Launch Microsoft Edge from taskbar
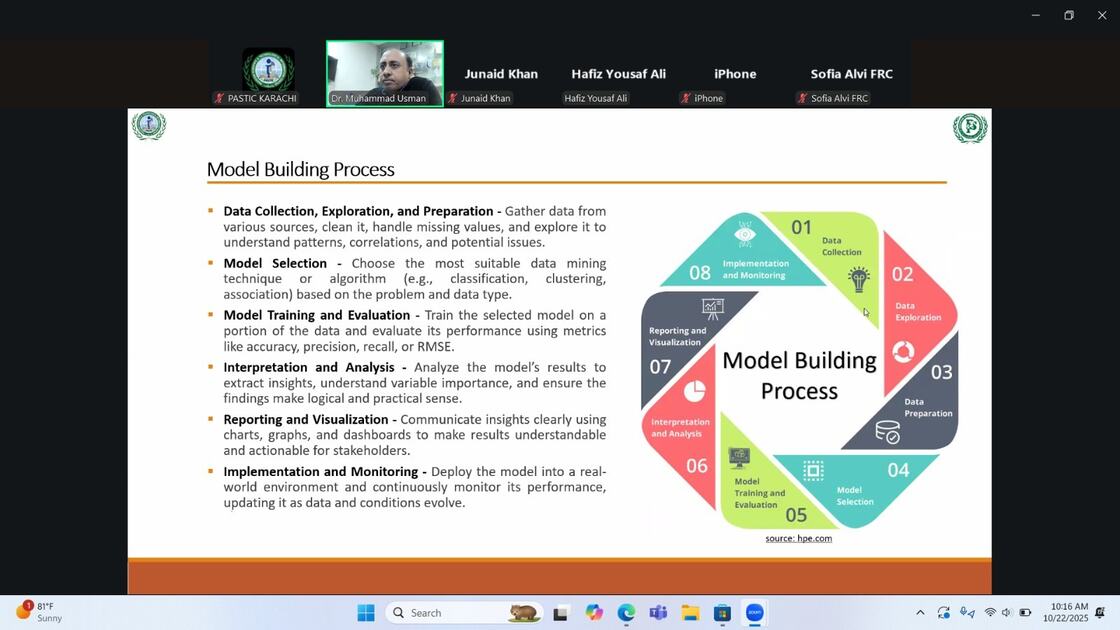 [626, 613]
